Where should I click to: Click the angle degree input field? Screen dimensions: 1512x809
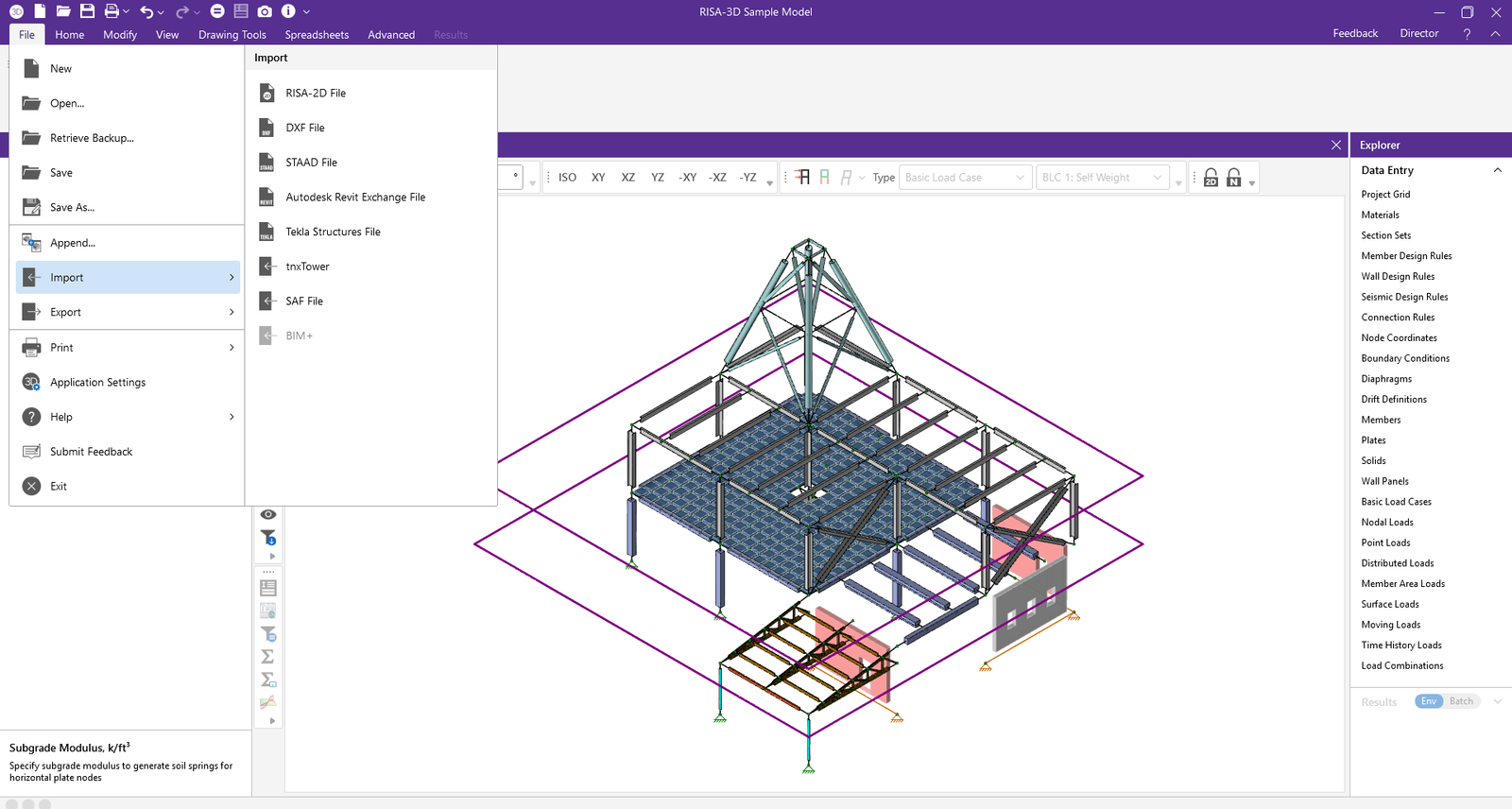510,177
